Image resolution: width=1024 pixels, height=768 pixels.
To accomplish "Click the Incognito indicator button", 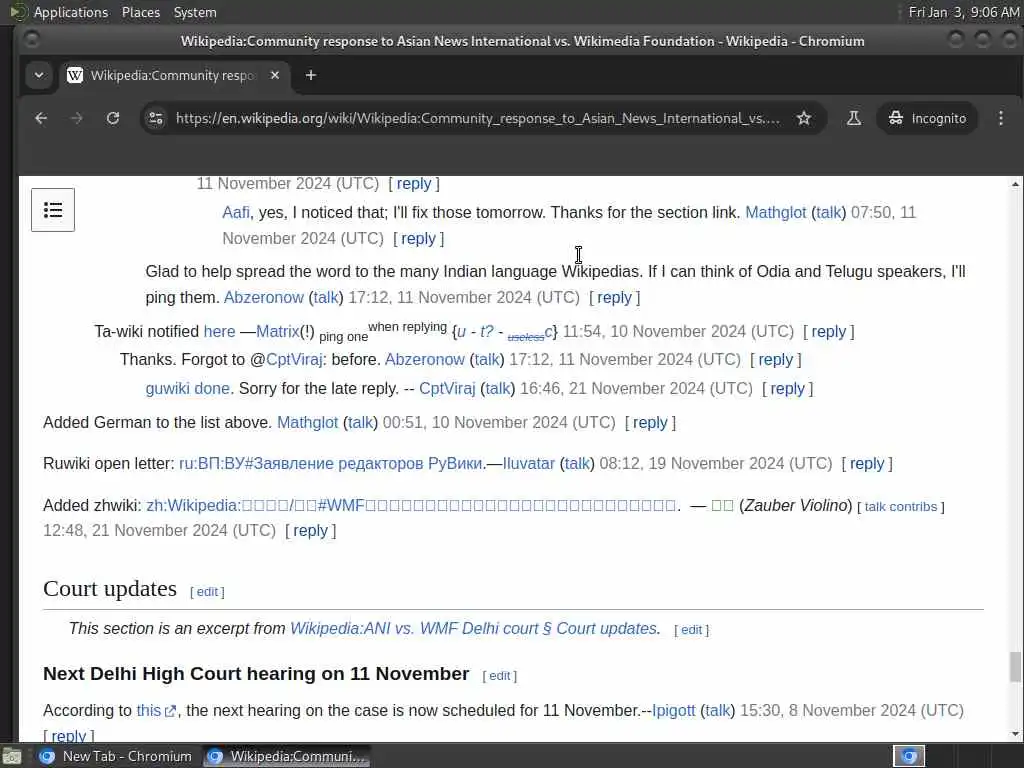I will [927, 118].
